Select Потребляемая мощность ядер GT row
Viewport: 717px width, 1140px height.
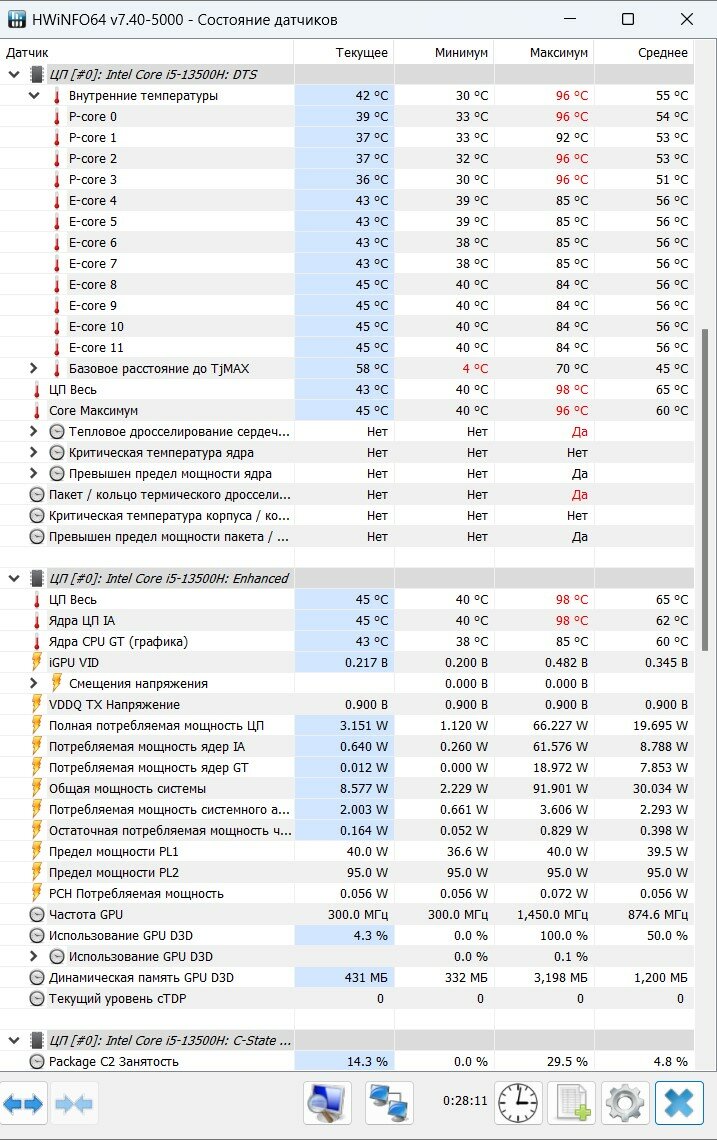(347, 768)
